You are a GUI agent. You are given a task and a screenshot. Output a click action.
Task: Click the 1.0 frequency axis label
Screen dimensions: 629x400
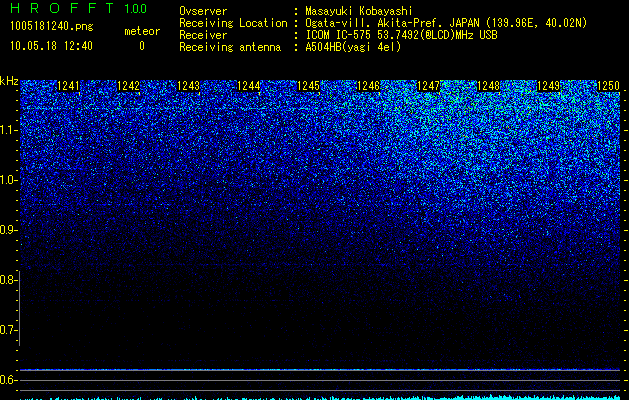click(7, 180)
